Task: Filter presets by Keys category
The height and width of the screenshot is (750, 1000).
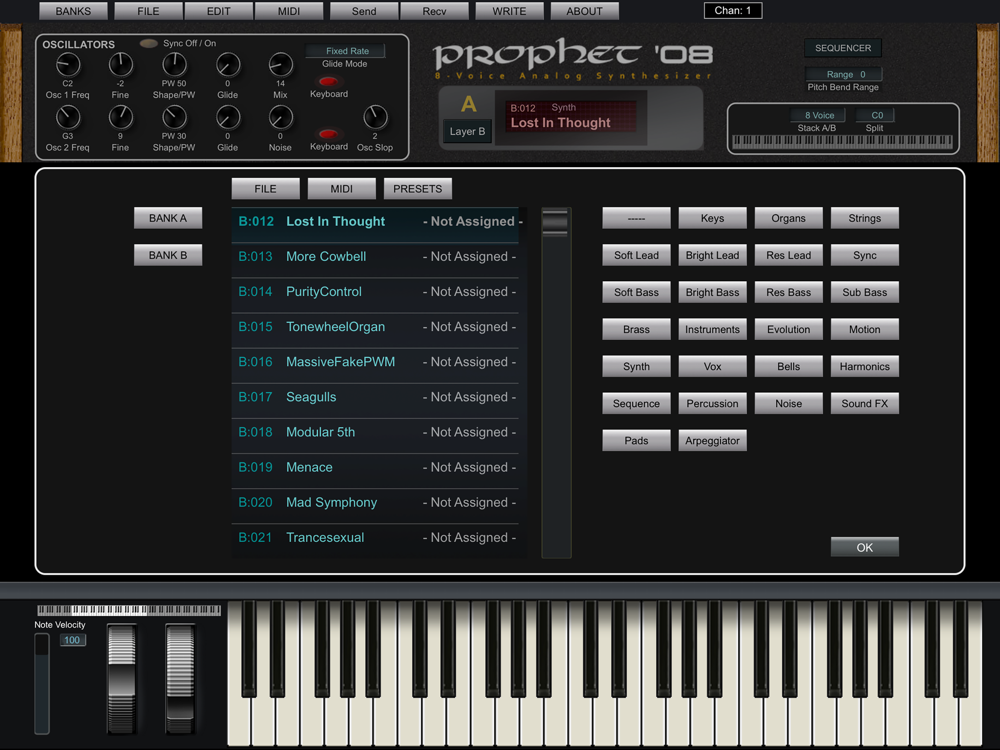Action: pos(712,218)
